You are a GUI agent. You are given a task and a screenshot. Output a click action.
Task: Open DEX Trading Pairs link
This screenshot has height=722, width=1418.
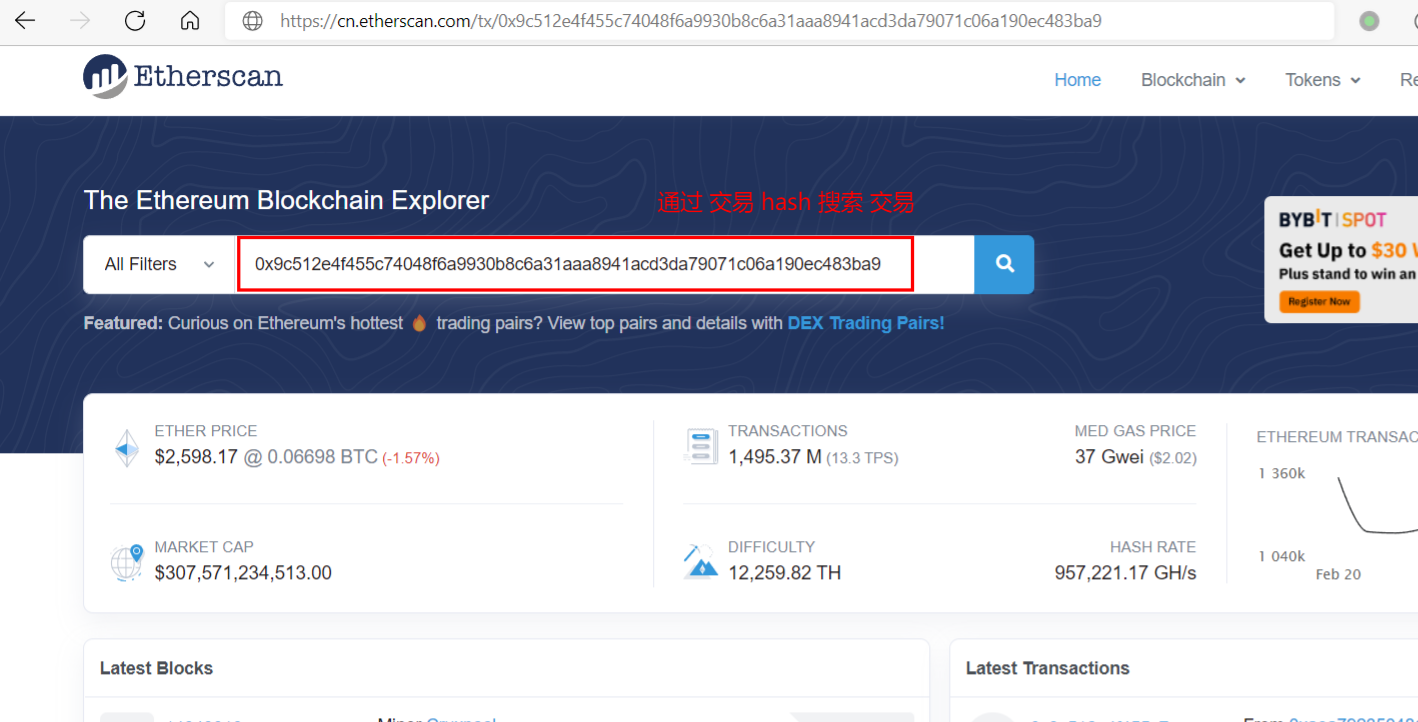point(865,323)
